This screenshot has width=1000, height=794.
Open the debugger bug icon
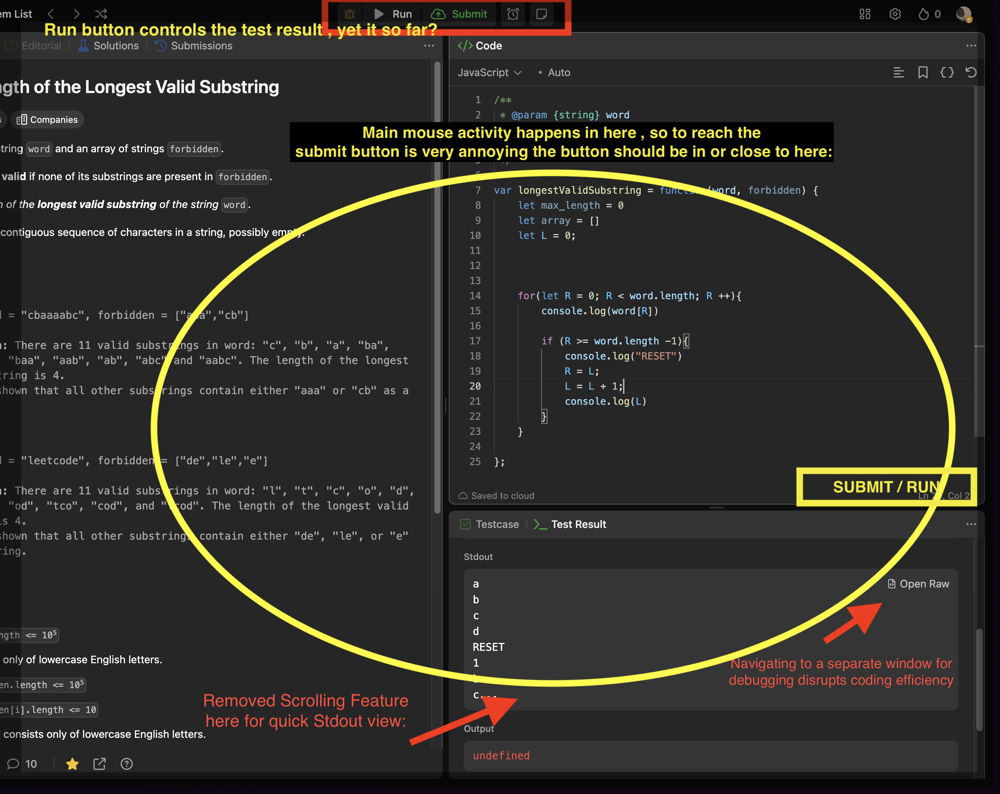[x=349, y=14]
